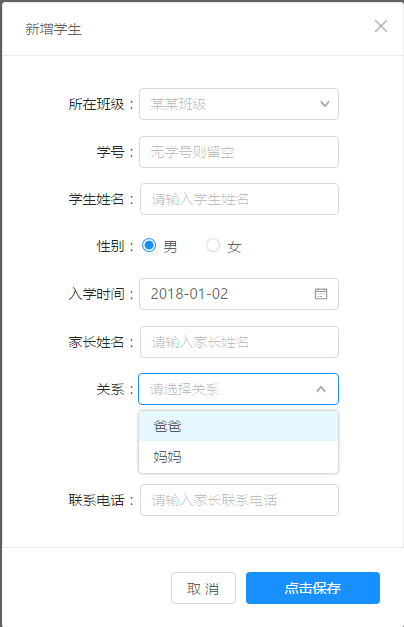Screen dimensions: 404x627
Task: Open the 某某班级 class dropdown
Action: tap(239, 104)
